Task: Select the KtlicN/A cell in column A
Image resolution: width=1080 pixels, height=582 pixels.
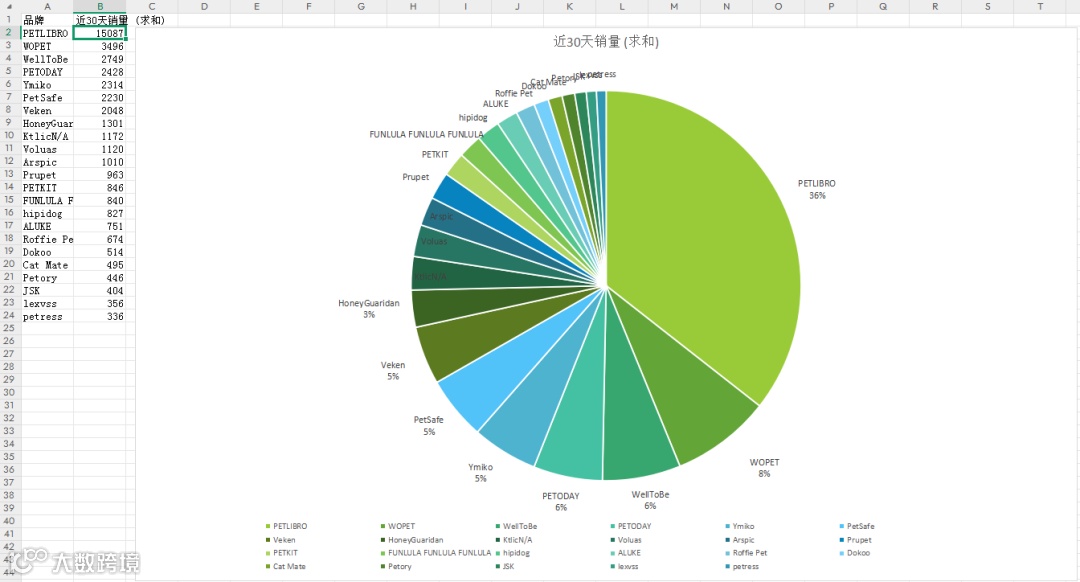Action: coord(47,136)
